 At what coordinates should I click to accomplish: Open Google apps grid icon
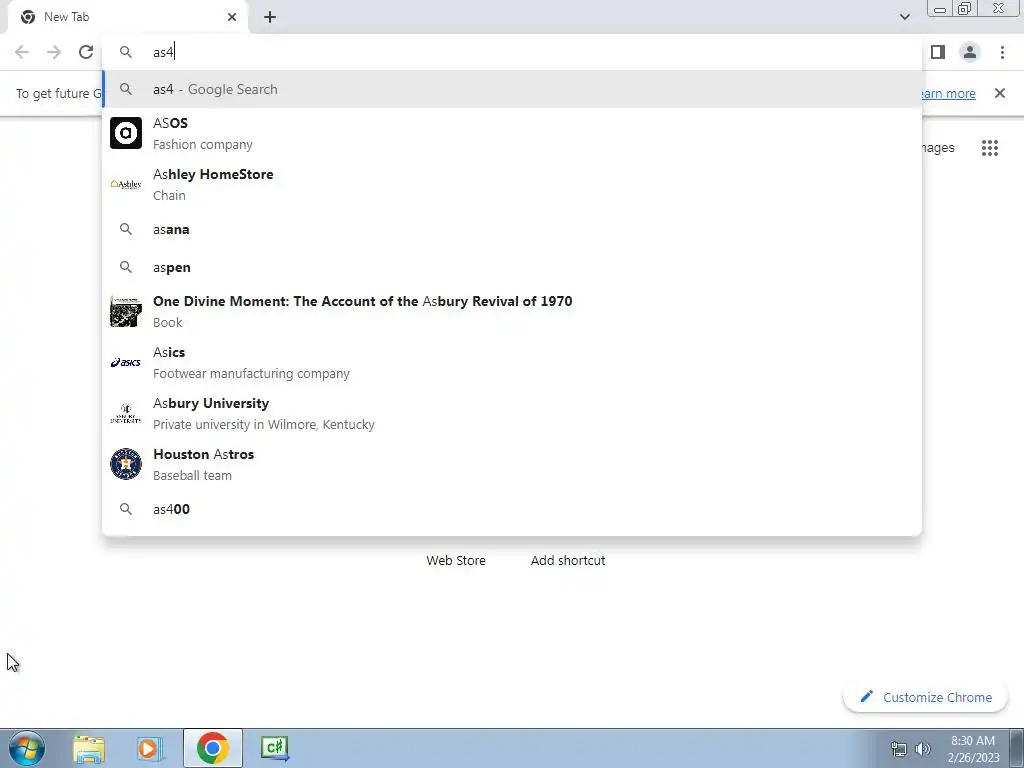(x=989, y=148)
